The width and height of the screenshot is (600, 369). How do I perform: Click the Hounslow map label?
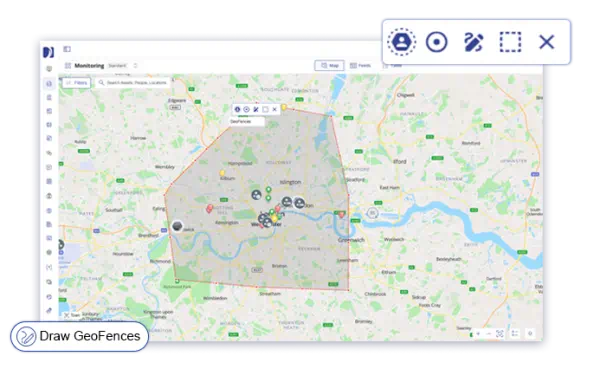click(x=123, y=254)
